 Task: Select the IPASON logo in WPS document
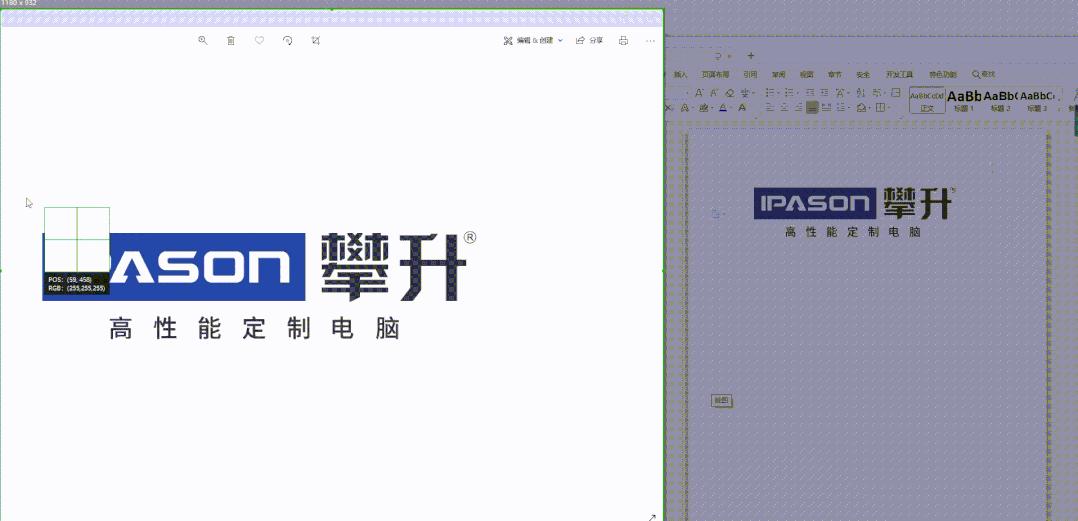(815, 203)
